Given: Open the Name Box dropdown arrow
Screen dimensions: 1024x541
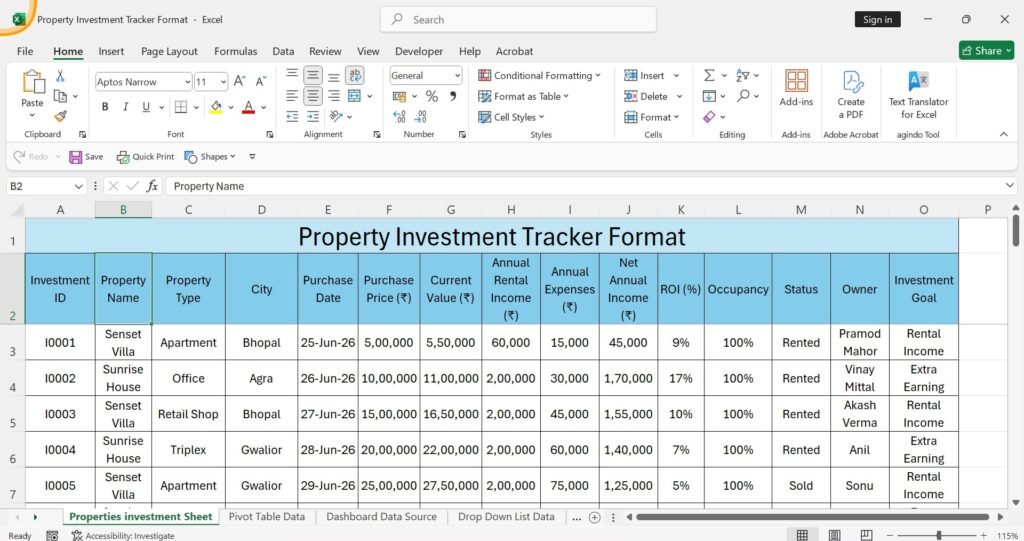Looking at the screenshot, I should tap(78, 186).
